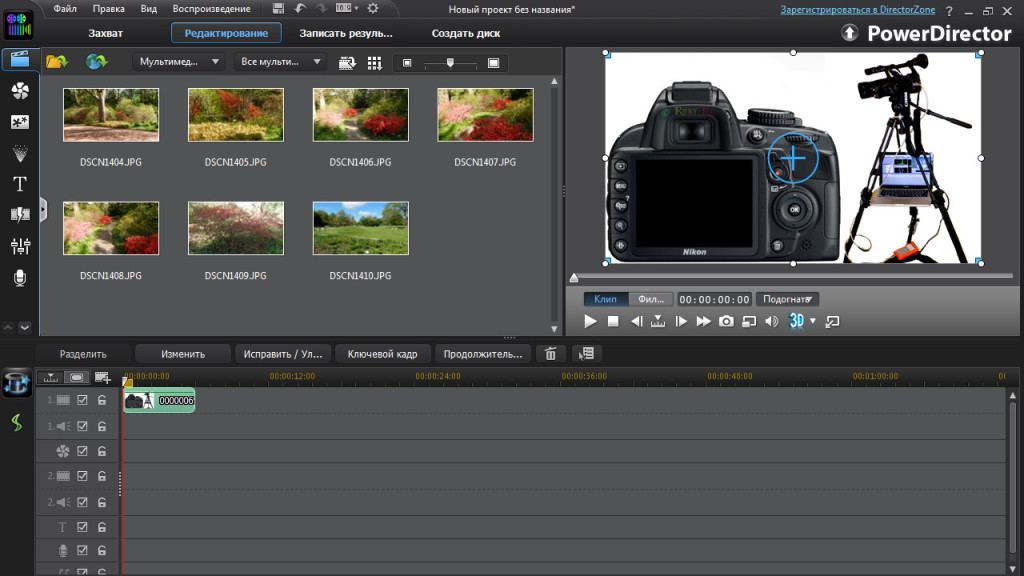Screen dimensions: 1024x576
Task: Add tracks in the track manager
Action: [x=102, y=377]
